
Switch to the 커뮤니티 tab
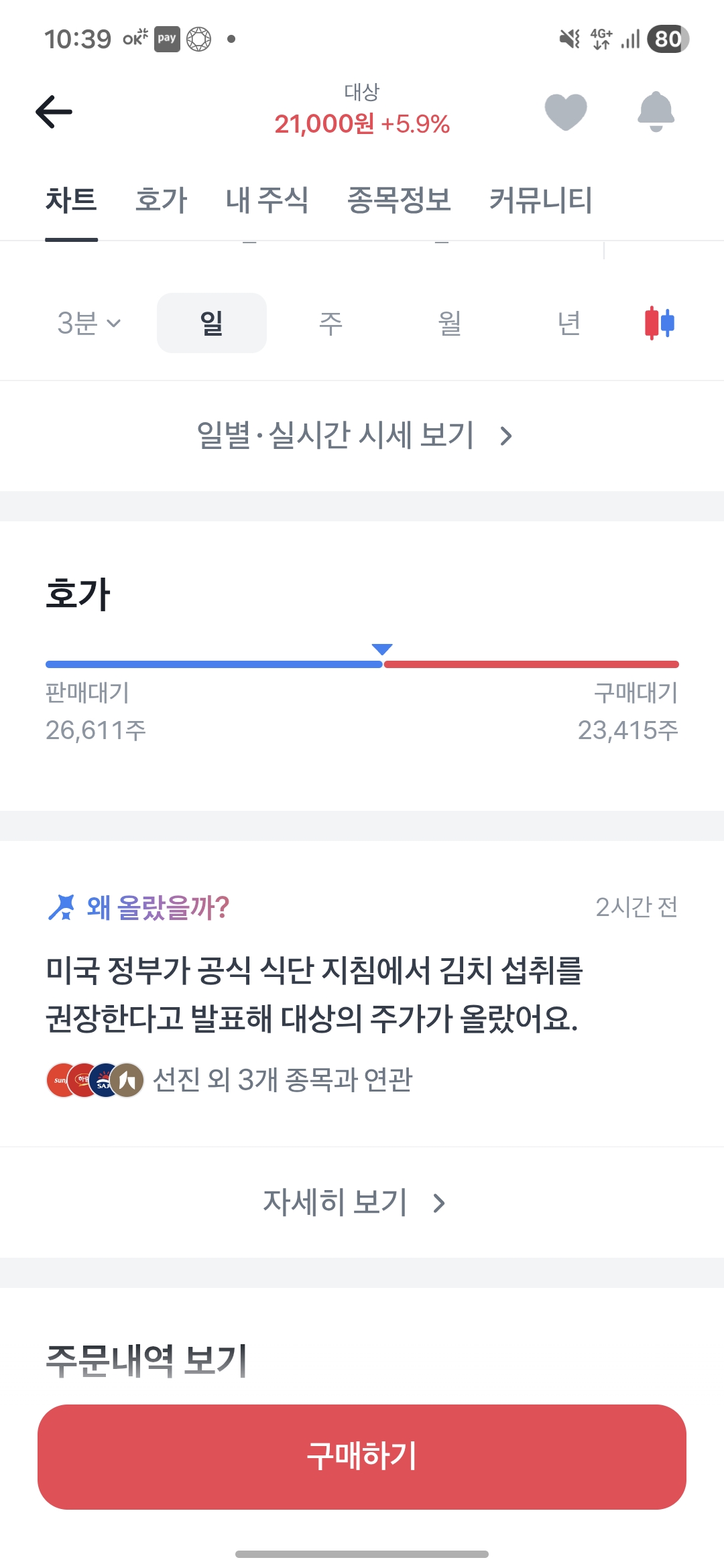pos(540,200)
